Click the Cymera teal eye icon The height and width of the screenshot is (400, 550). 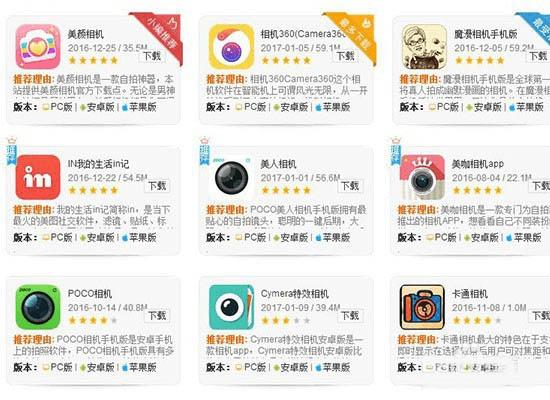click(x=232, y=307)
